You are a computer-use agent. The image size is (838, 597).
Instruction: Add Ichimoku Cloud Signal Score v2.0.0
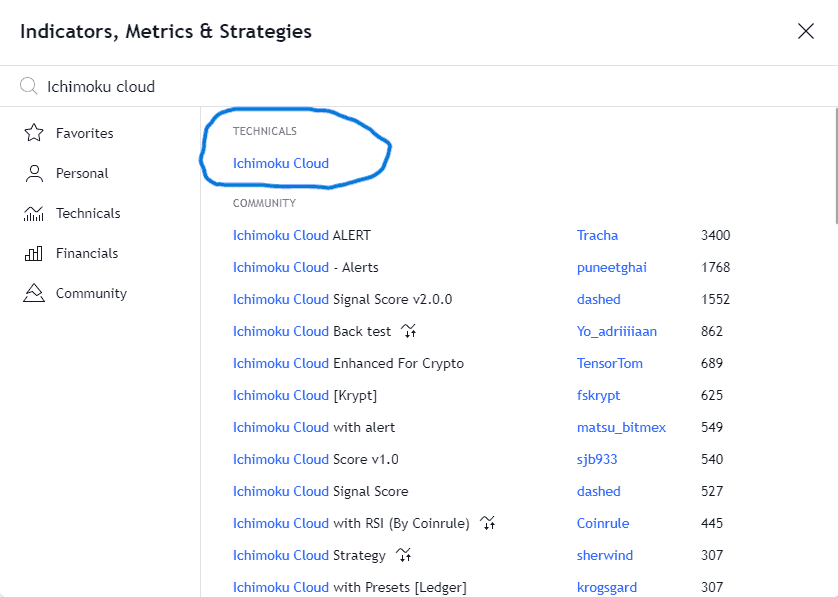coord(343,299)
